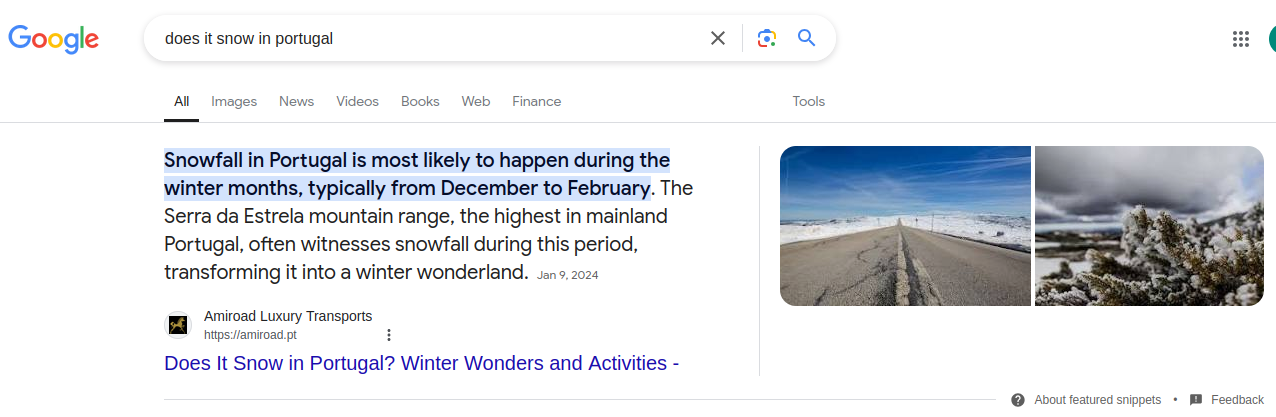This screenshot has height=417, width=1276.
Task: Click the Google logo
Action: (54, 39)
